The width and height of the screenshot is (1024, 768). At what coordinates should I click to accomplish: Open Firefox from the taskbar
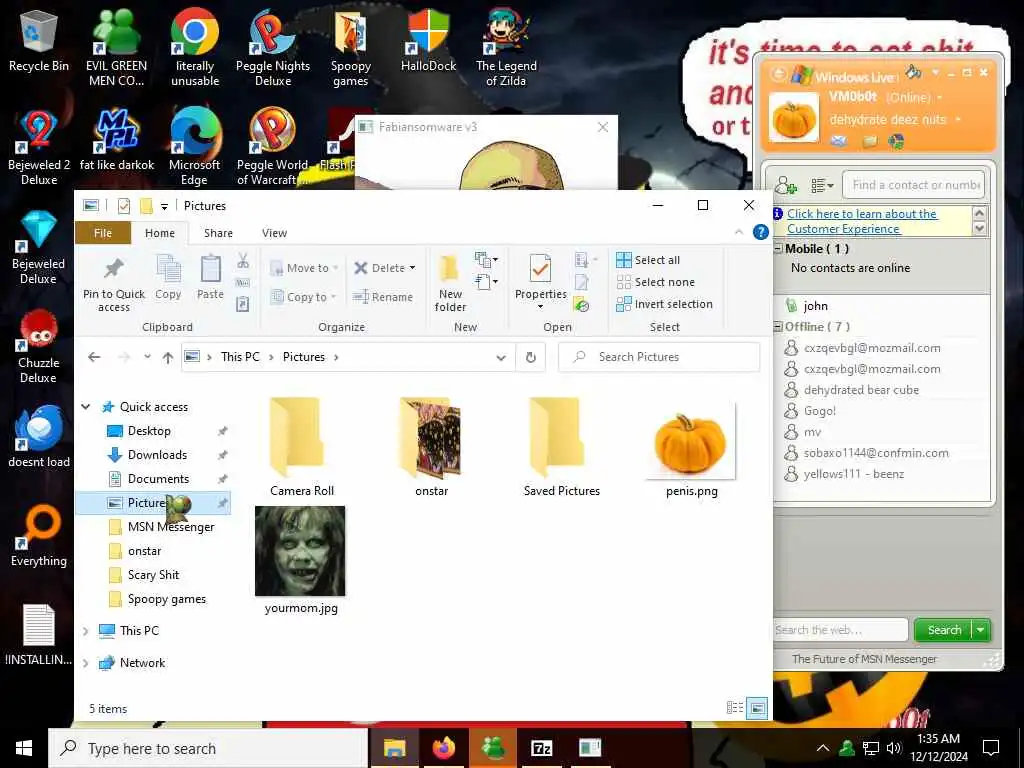point(443,748)
